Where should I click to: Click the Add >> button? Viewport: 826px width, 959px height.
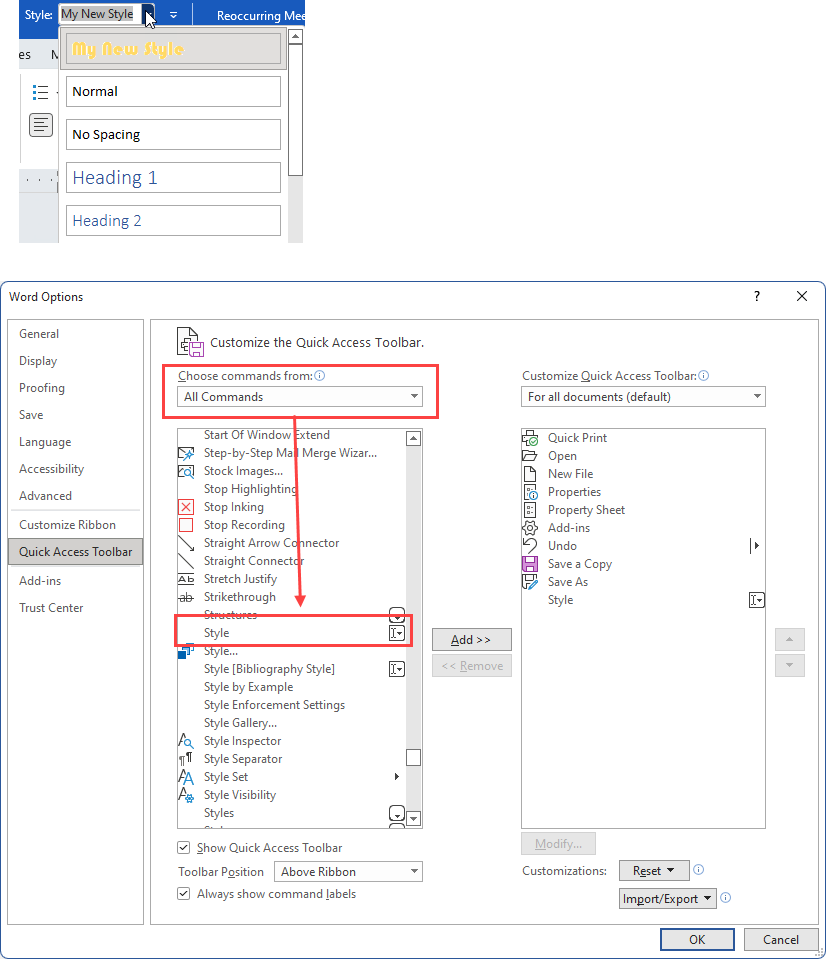471,640
